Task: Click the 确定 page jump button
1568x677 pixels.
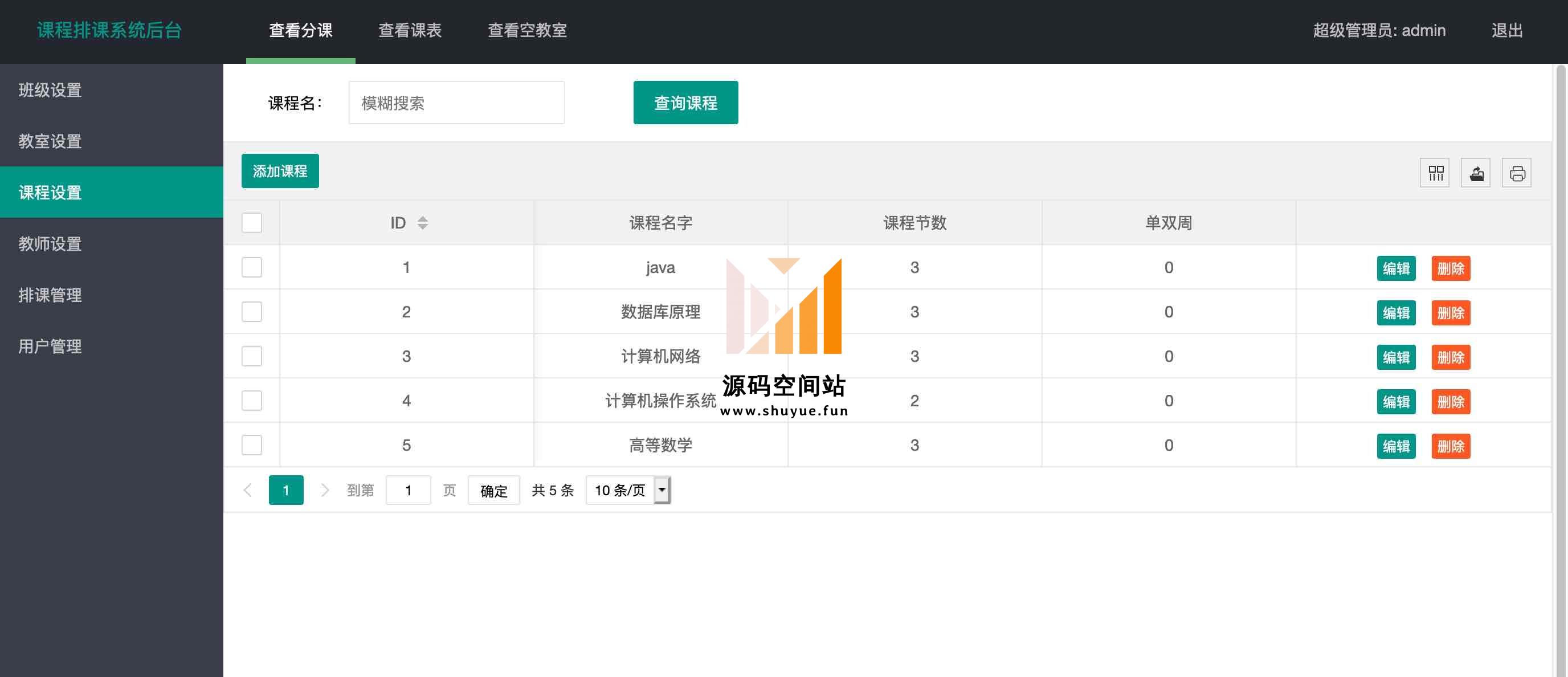Action: pos(493,490)
